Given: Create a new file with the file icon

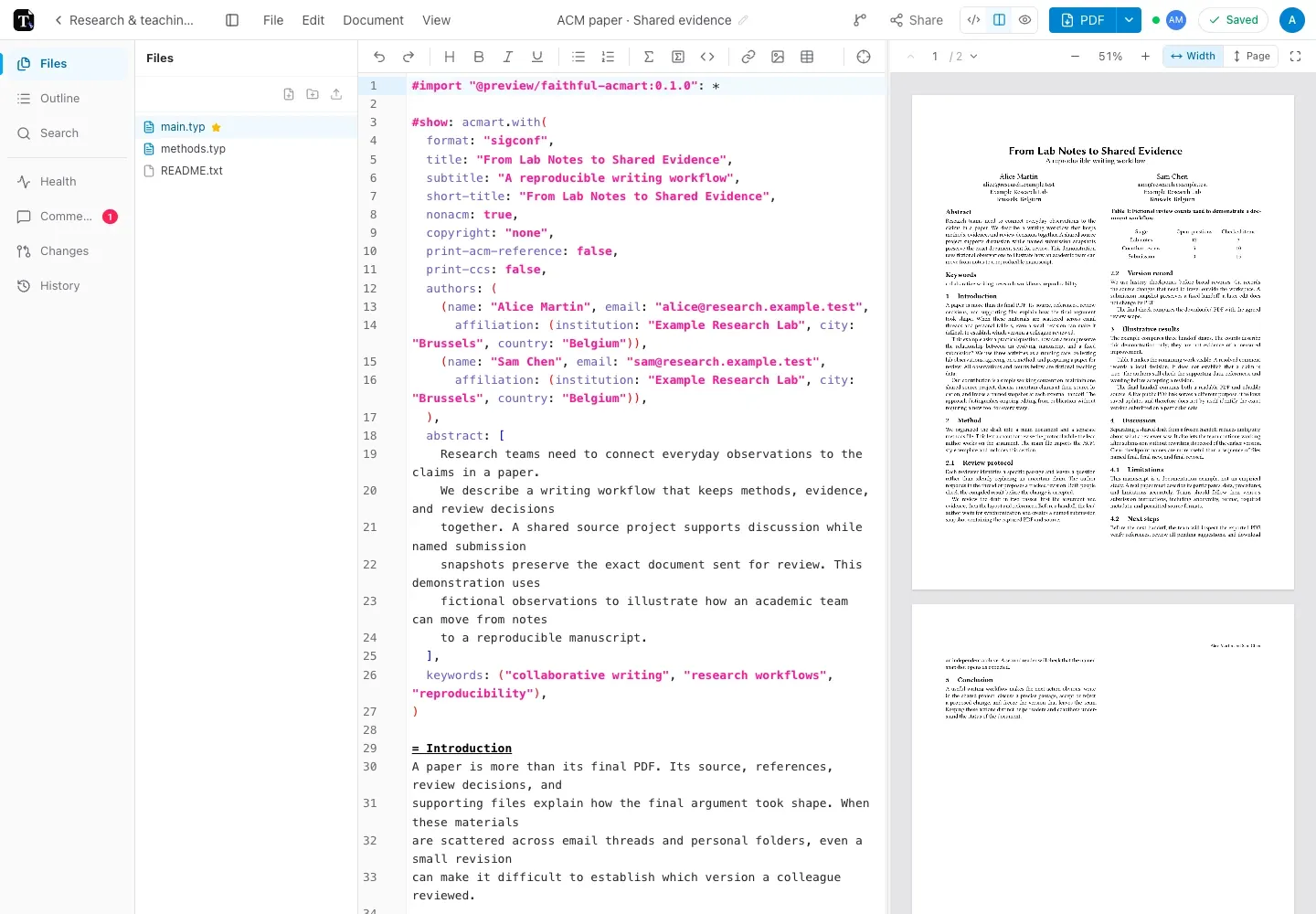Looking at the screenshot, I should coord(289,94).
